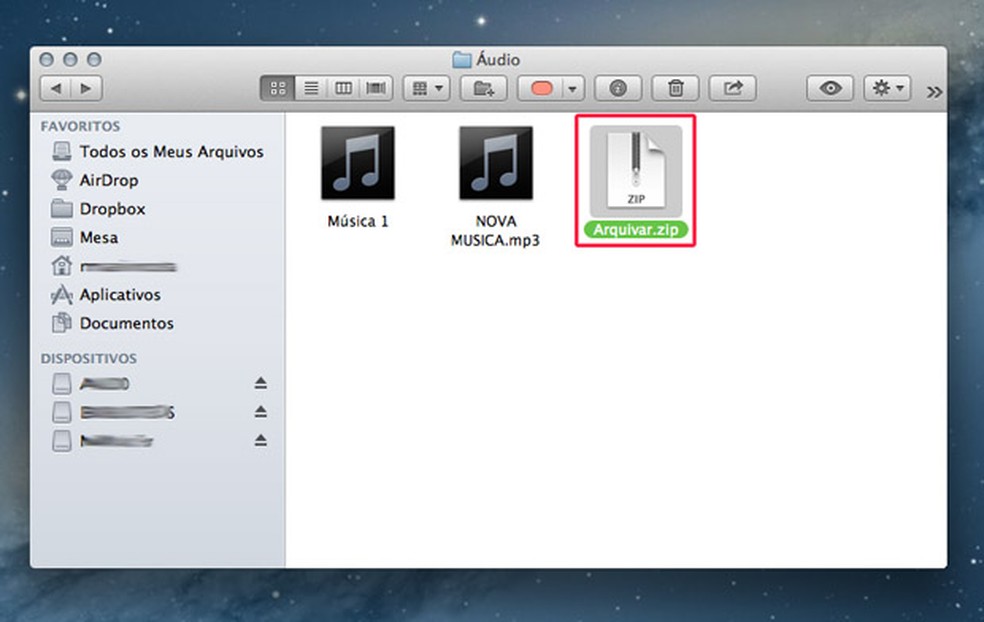
Task: Open the label color dropdown arrow
Action: pyautogui.click(x=572, y=88)
